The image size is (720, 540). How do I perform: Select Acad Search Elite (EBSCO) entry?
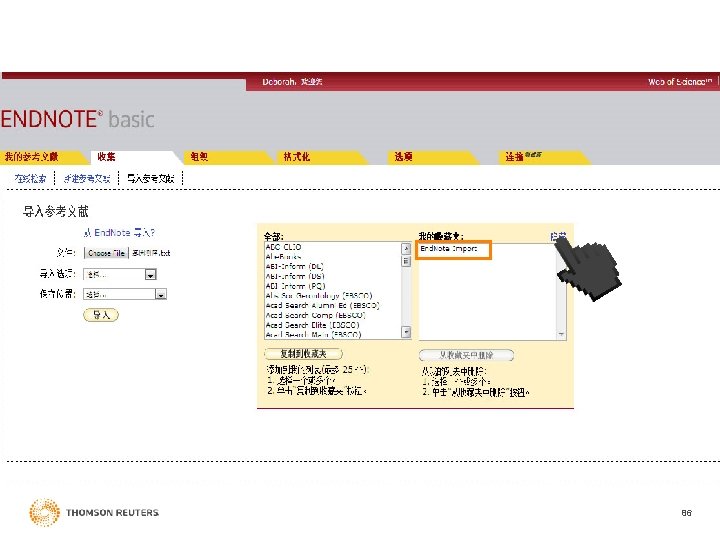(x=312, y=325)
